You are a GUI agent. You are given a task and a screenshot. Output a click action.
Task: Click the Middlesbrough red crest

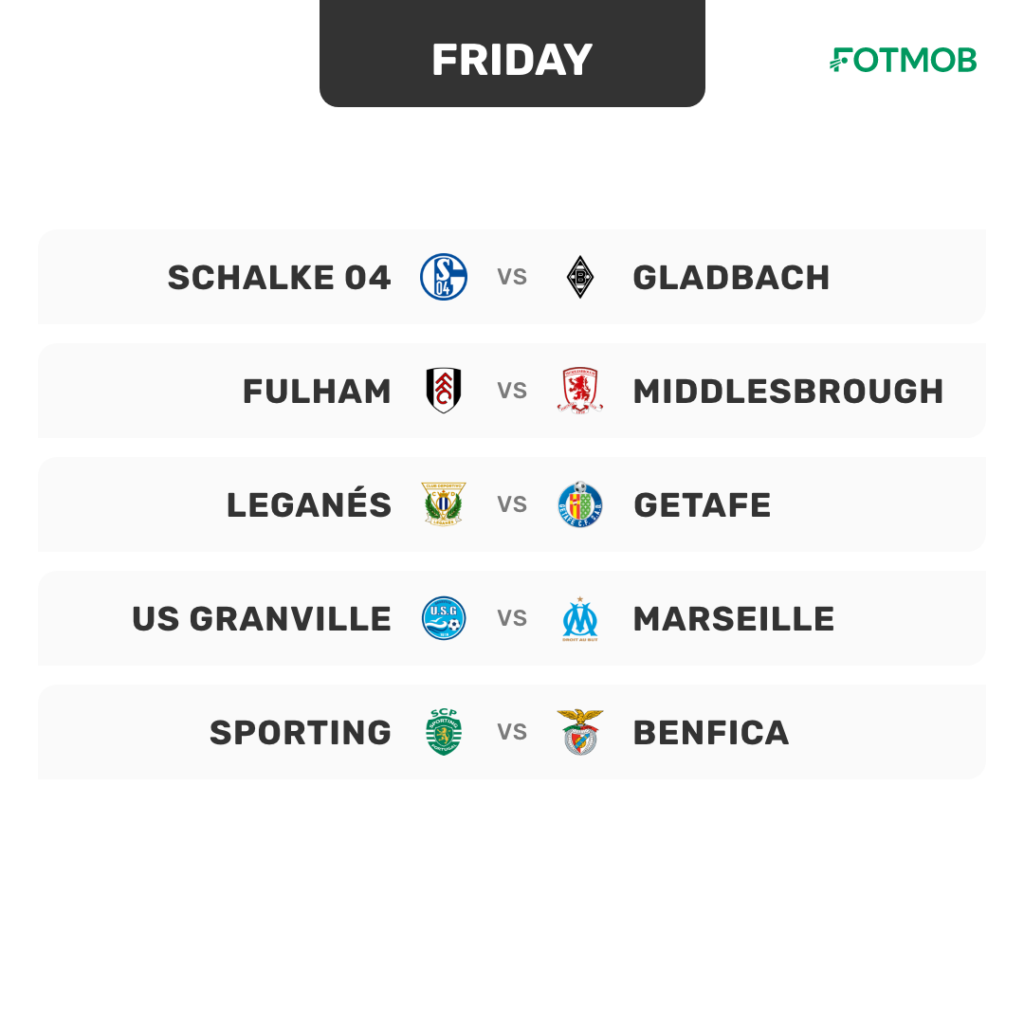pyautogui.click(x=580, y=391)
